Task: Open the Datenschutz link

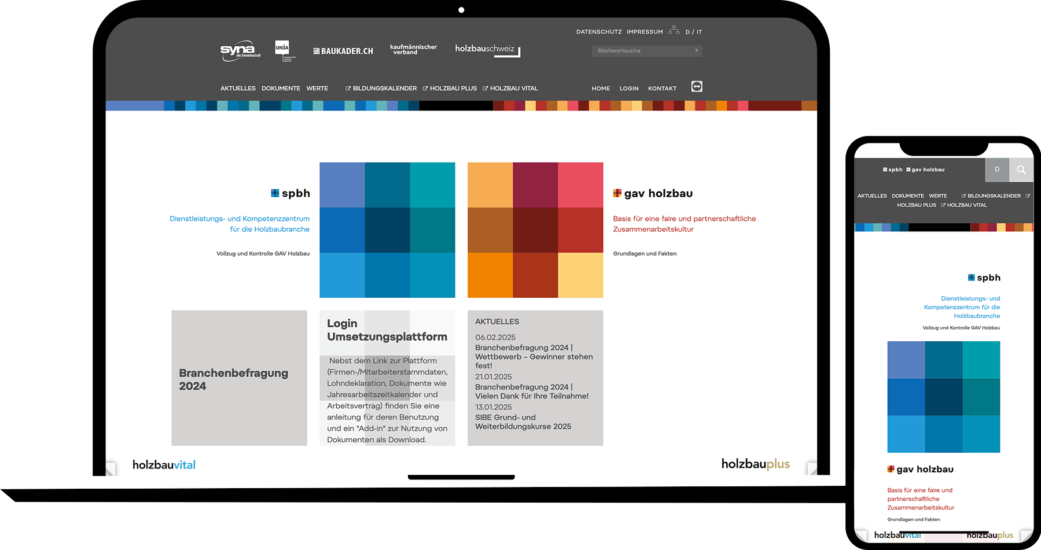Action: click(598, 32)
